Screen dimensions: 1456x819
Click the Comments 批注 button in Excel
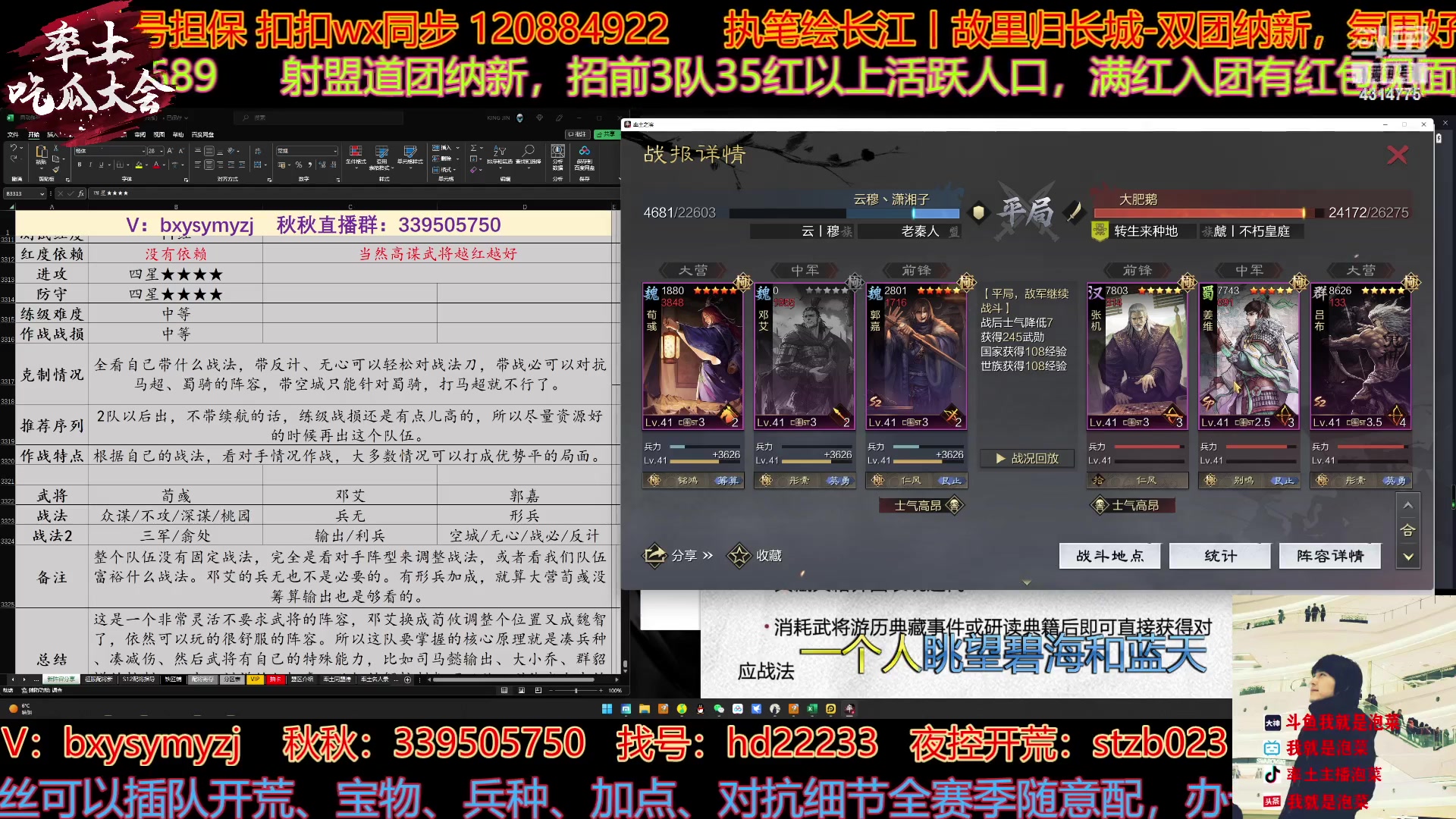(x=577, y=134)
